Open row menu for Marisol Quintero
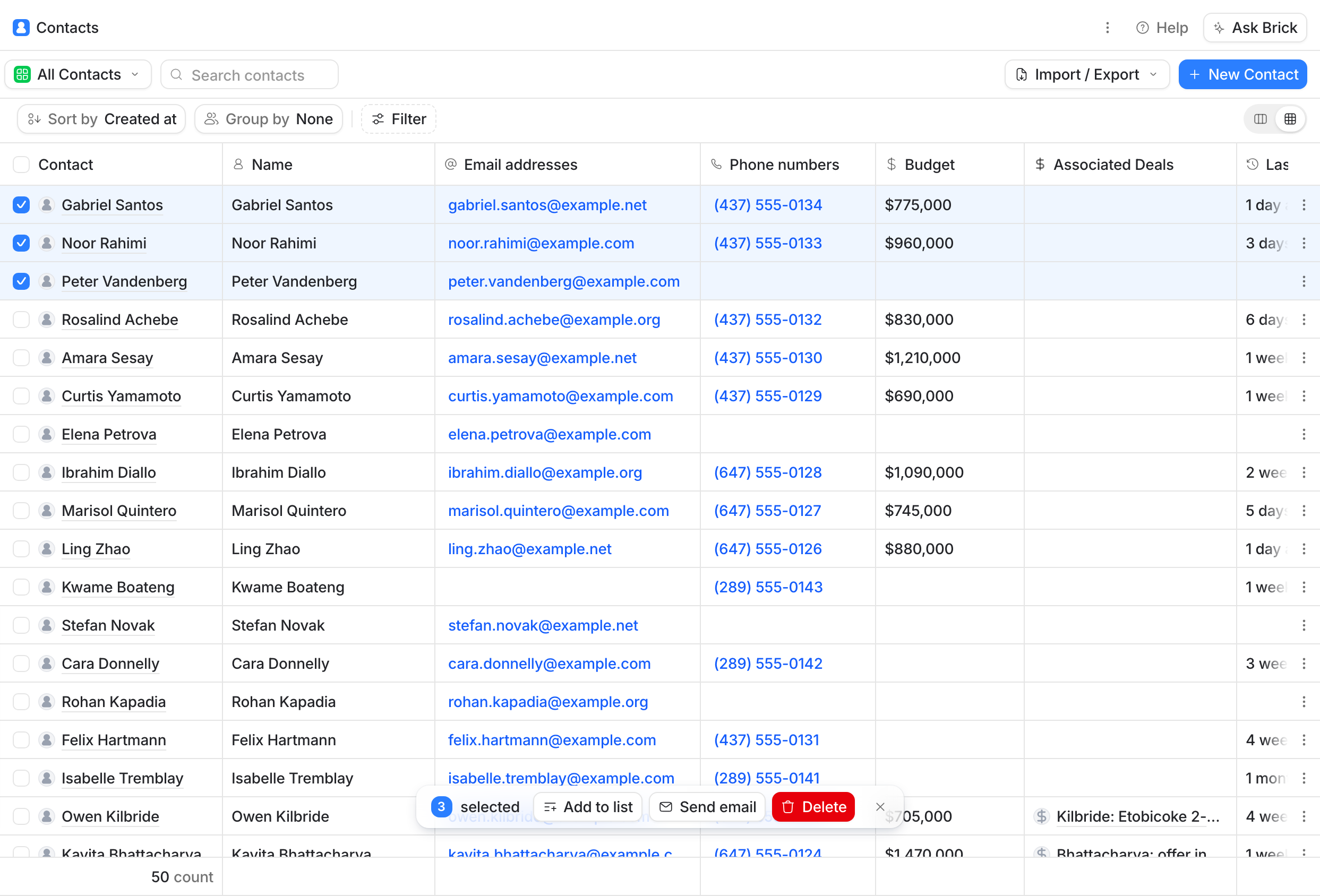 tap(1304, 511)
